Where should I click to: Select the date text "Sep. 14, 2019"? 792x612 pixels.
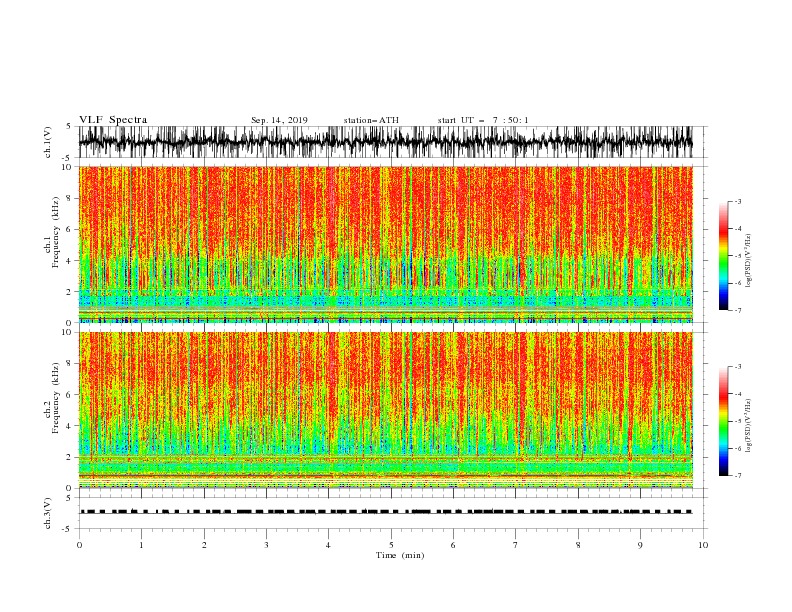279,120
